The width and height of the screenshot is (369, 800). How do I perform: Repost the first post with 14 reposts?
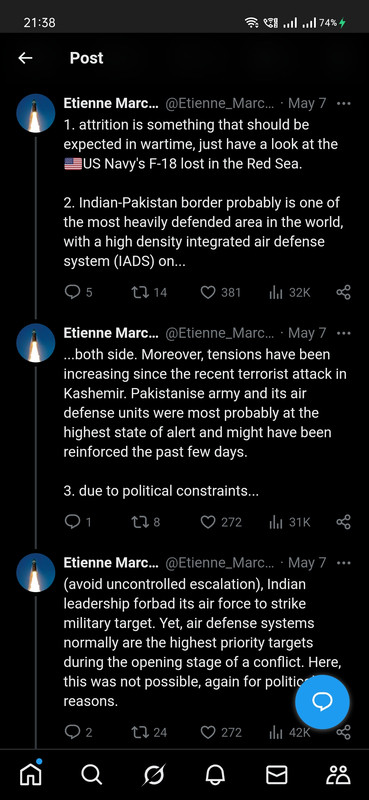click(149, 292)
